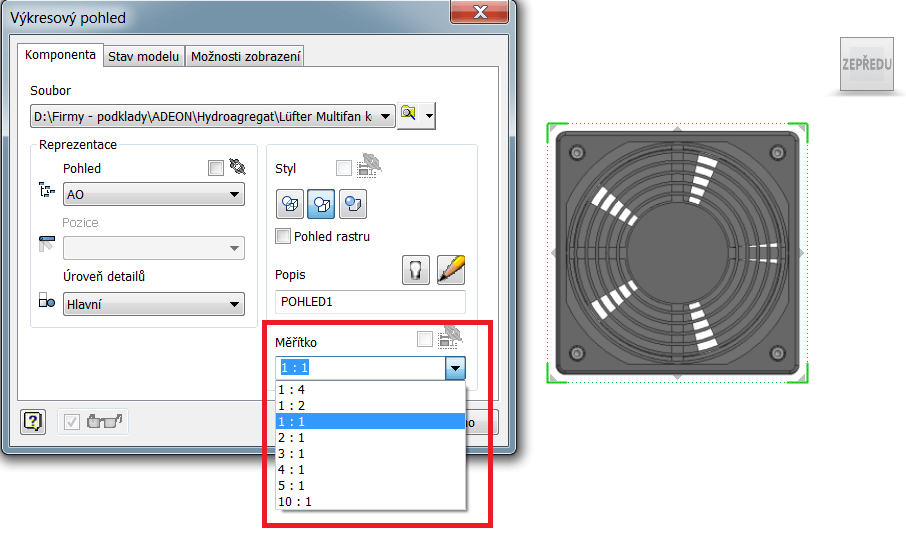Choose scale 2 : 1 from list
This screenshot has width=906, height=534.
(370, 437)
